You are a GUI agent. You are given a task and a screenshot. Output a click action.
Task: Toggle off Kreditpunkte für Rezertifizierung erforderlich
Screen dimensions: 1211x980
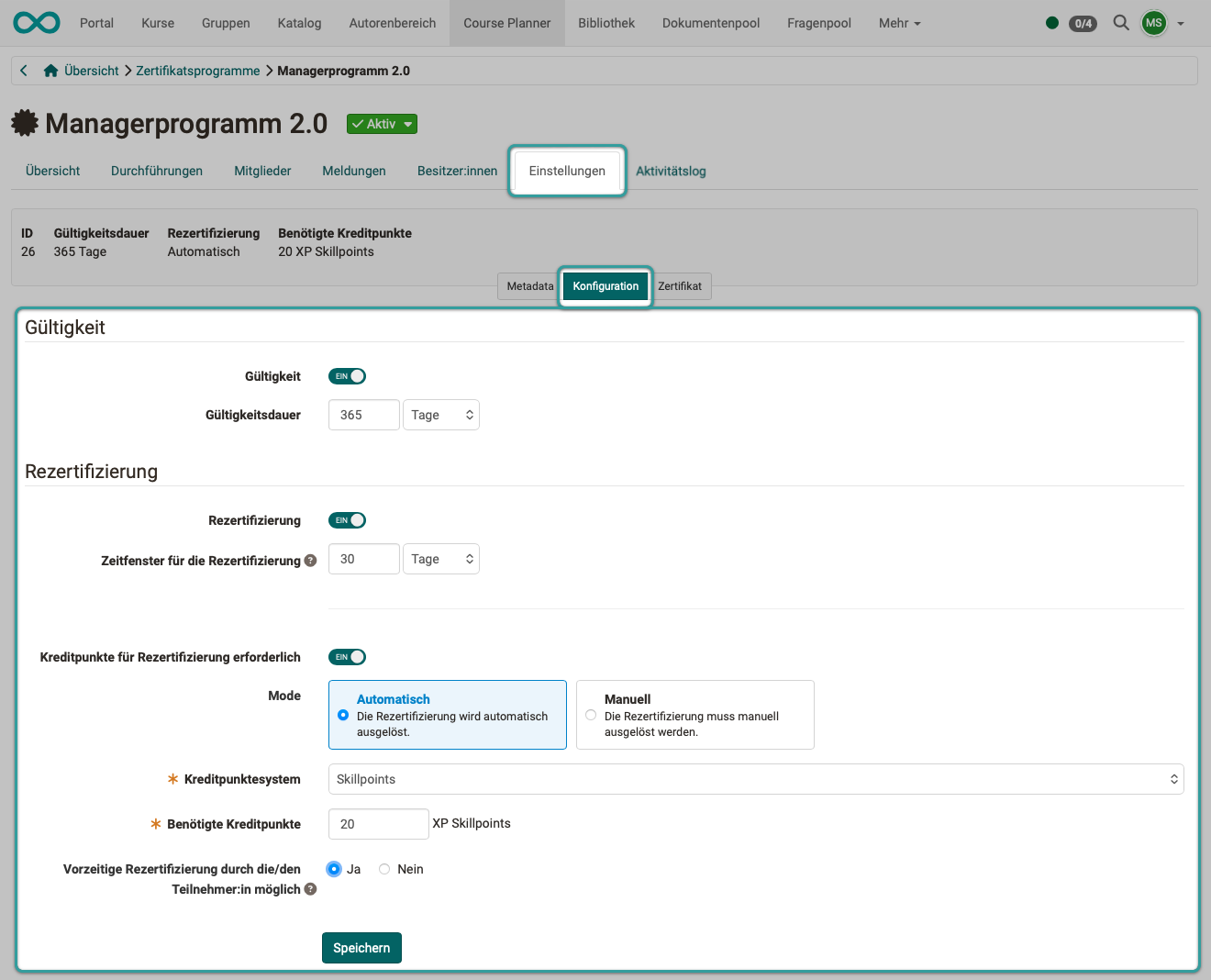(347, 657)
